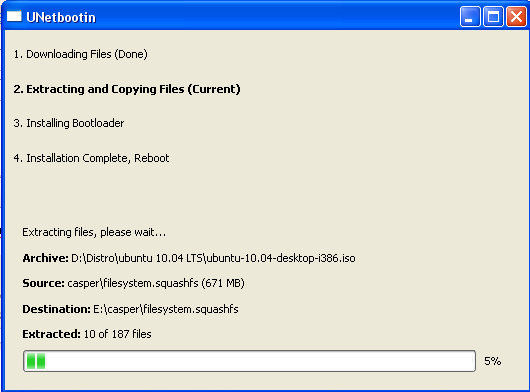The width and height of the screenshot is (530, 392).
Task: Minimize the UNetbootin window
Action: (470, 16)
